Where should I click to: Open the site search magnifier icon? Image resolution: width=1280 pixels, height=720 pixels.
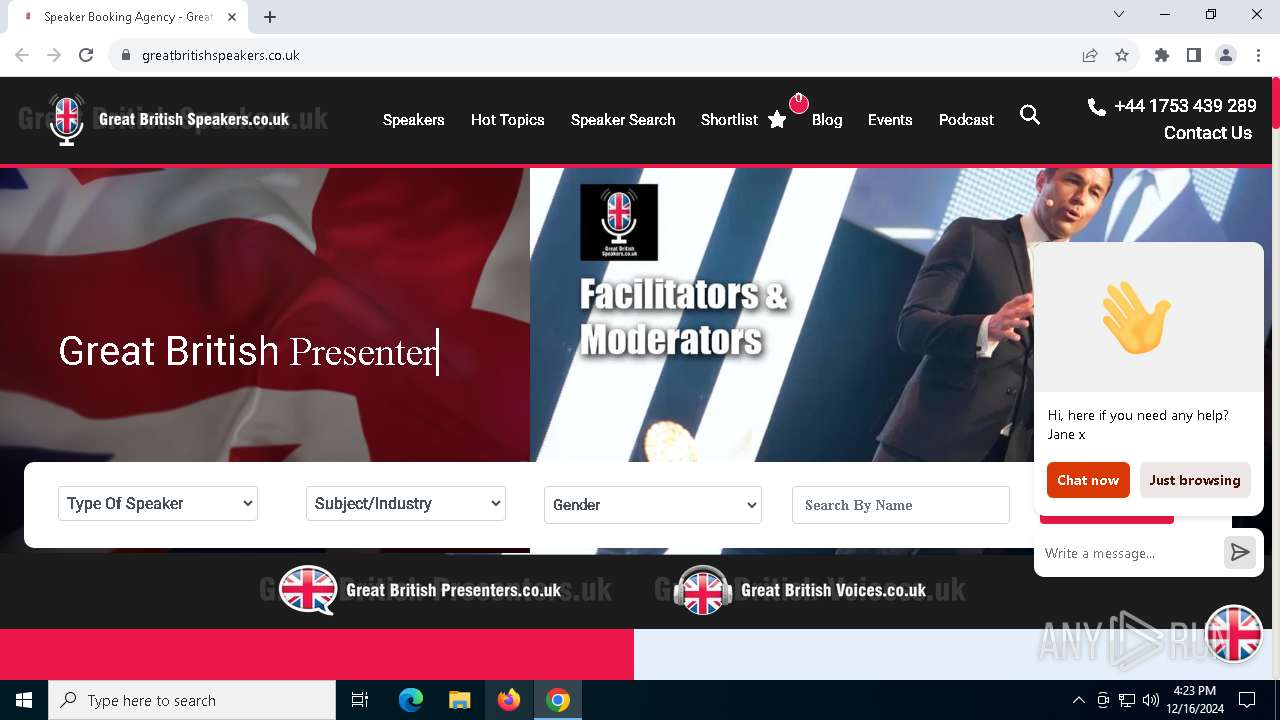point(1030,115)
